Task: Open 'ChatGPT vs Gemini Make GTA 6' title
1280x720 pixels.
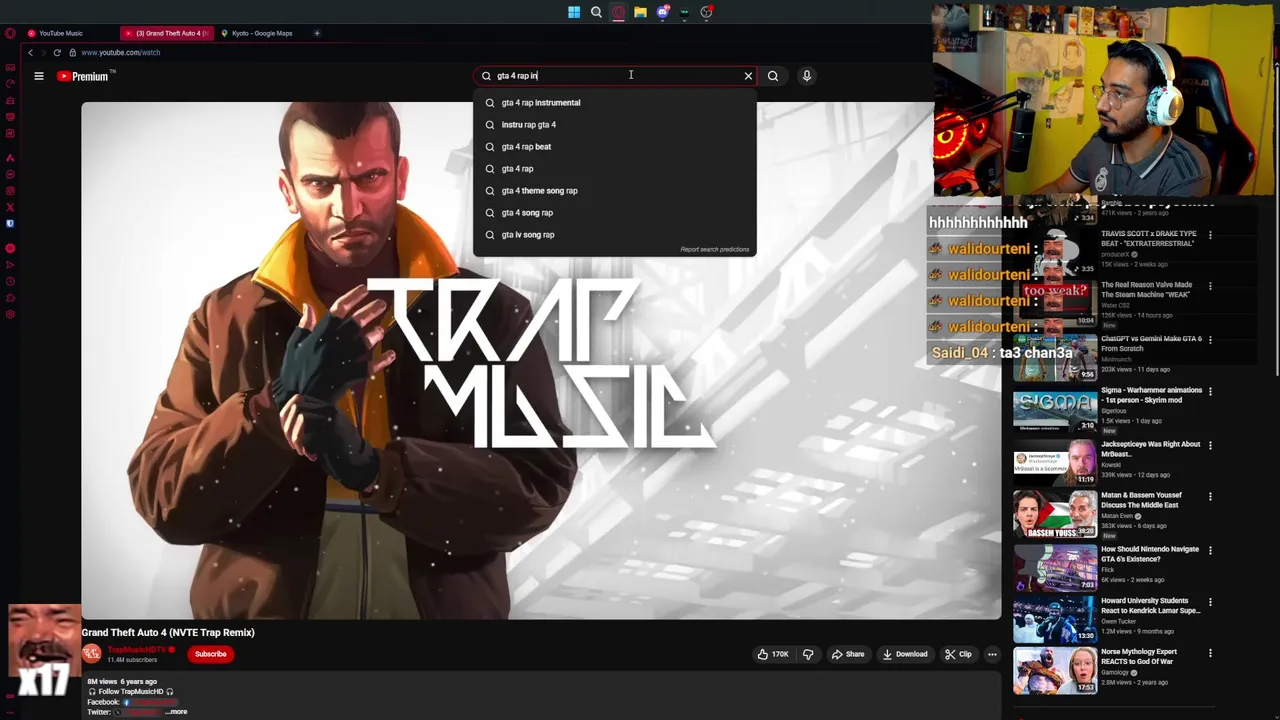Action: click(1151, 343)
